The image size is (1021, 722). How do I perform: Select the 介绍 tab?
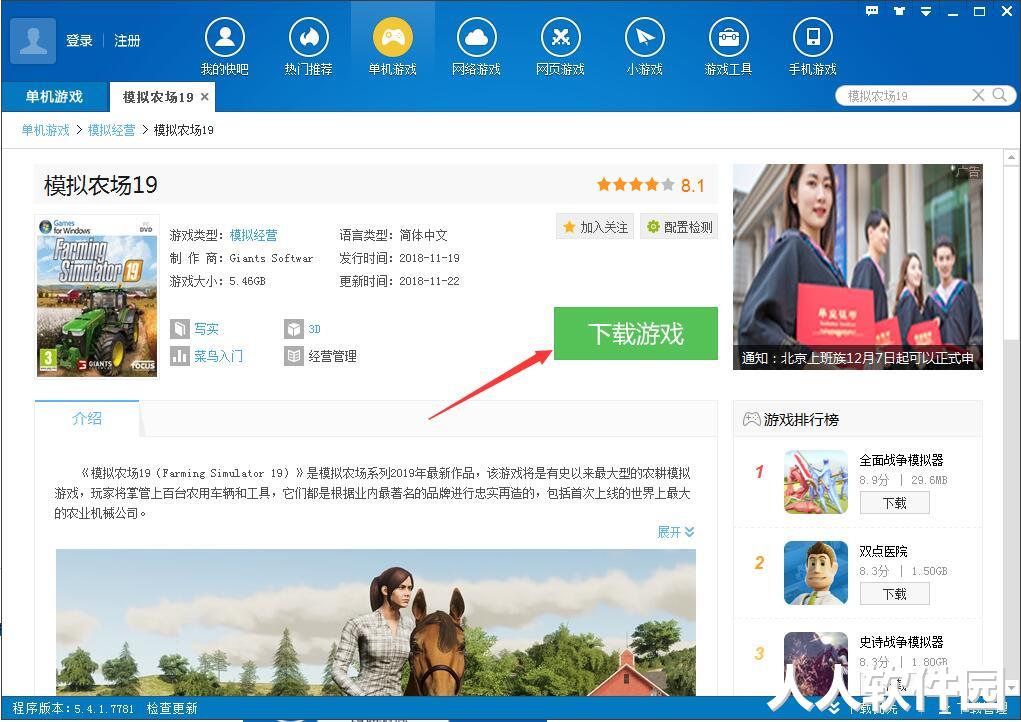point(87,418)
